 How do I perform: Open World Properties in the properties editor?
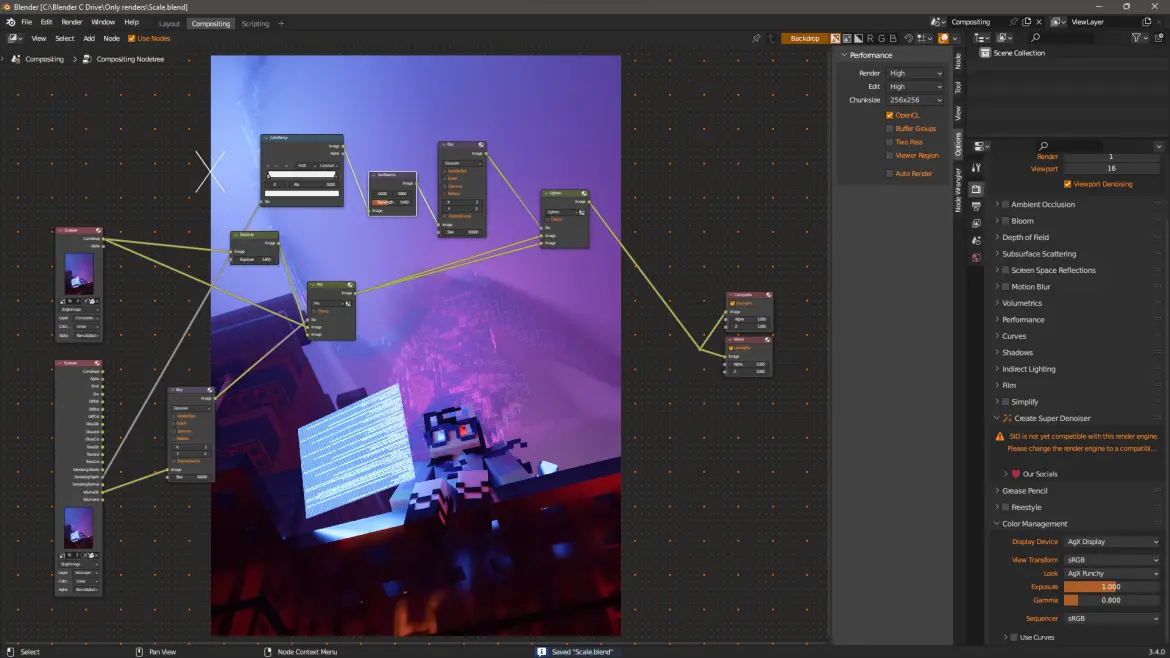(x=976, y=258)
